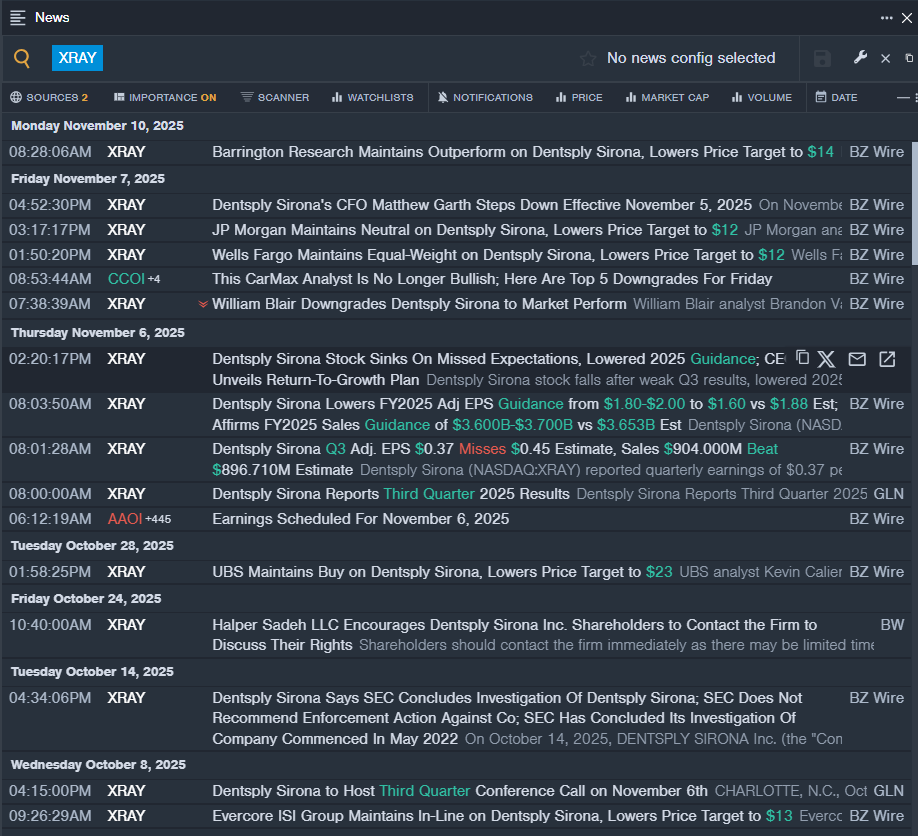Favorite the news config with the star
The width and height of the screenshot is (918, 836).
tap(588, 58)
